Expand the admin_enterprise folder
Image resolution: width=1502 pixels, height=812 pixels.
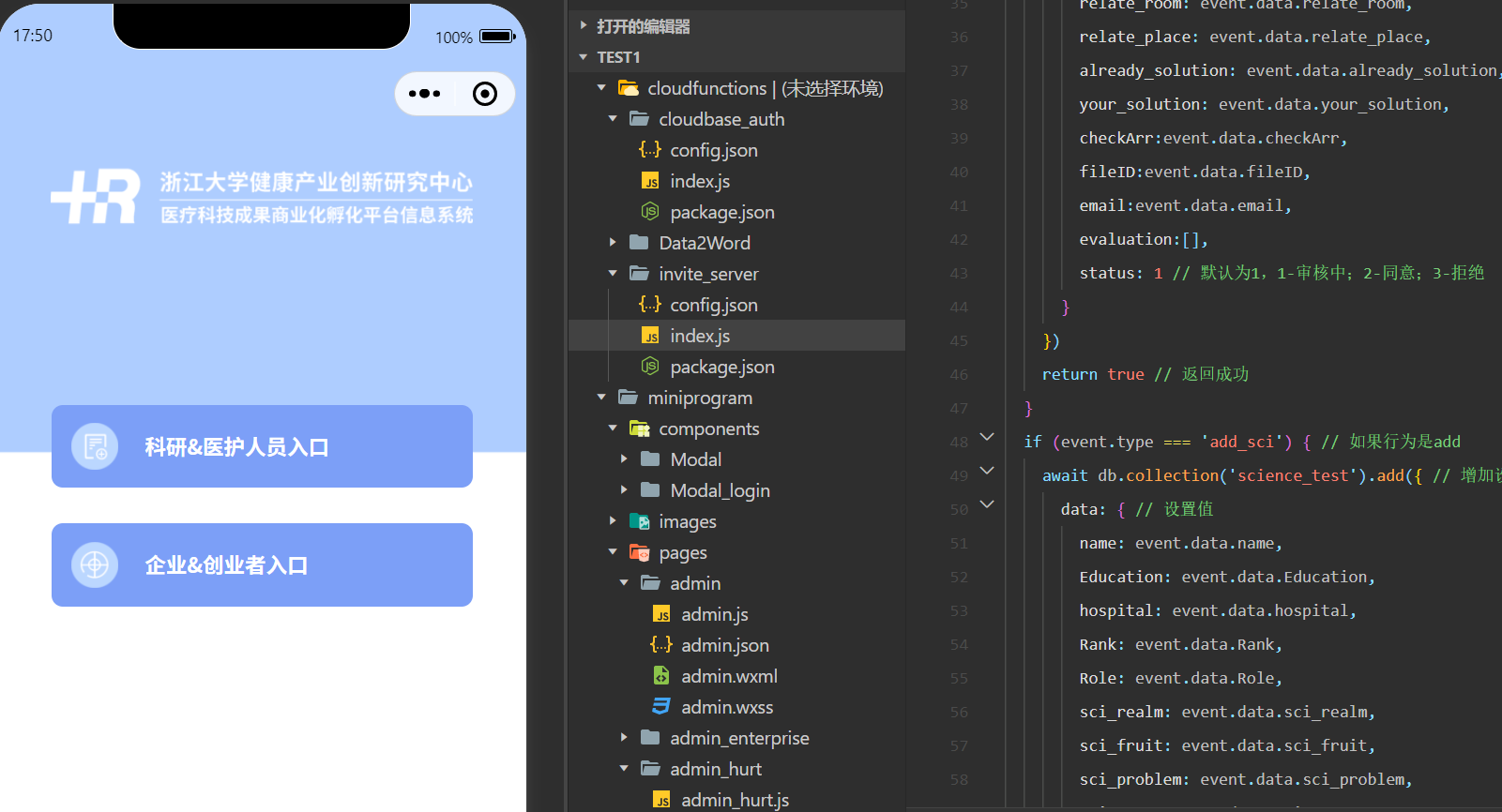point(624,738)
